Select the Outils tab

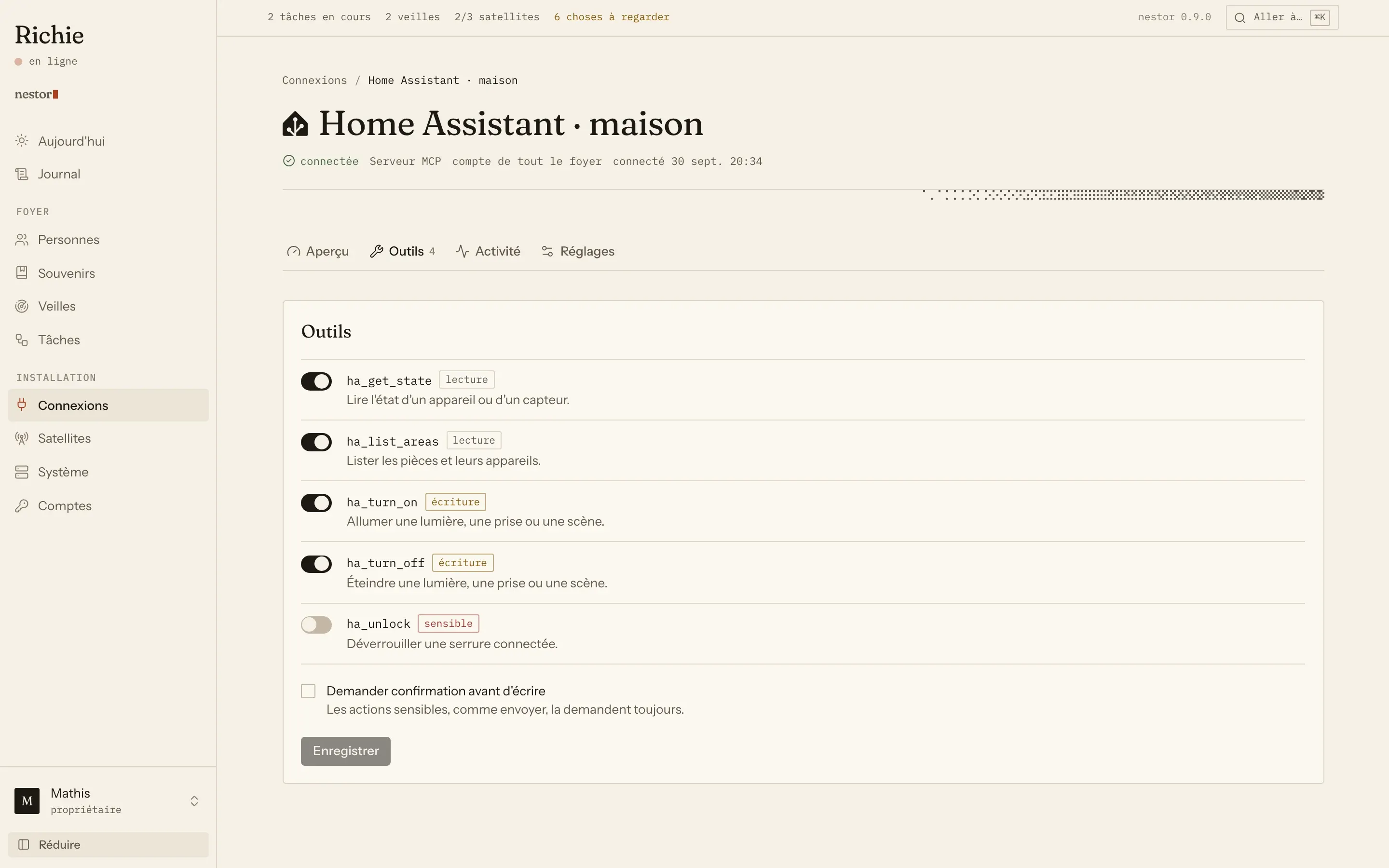(402, 251)
